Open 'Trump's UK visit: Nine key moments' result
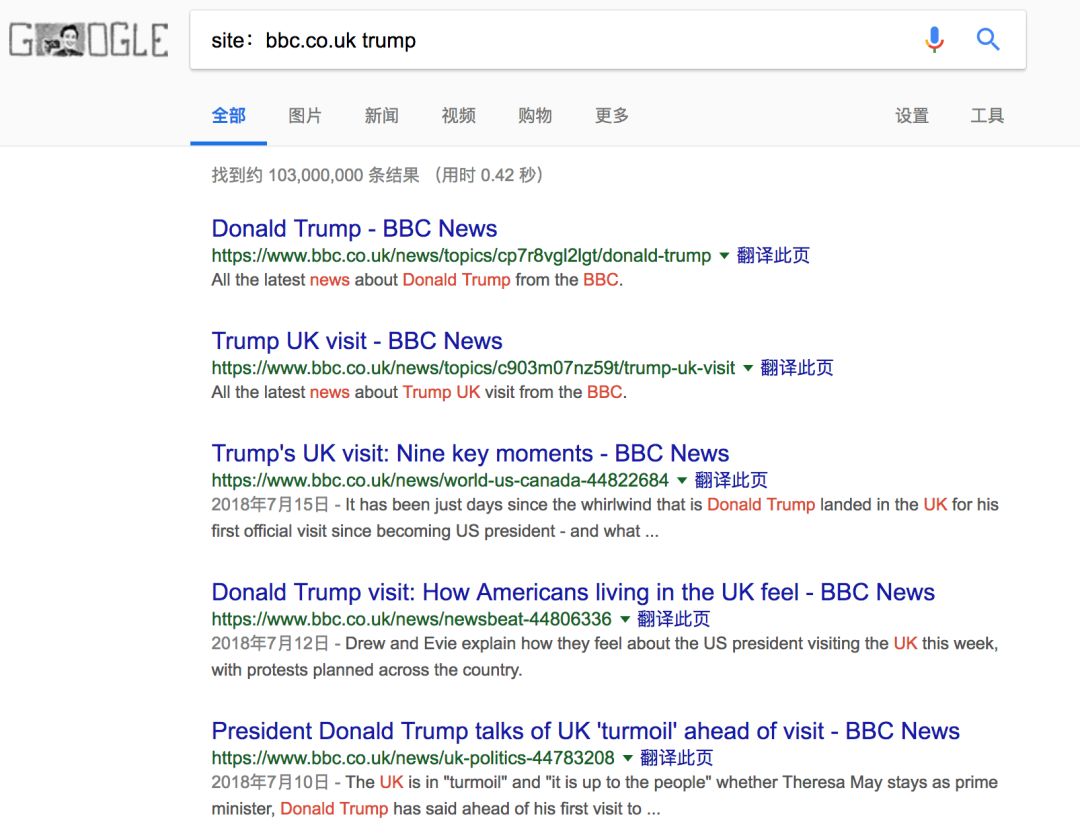 tap(470, 453)
